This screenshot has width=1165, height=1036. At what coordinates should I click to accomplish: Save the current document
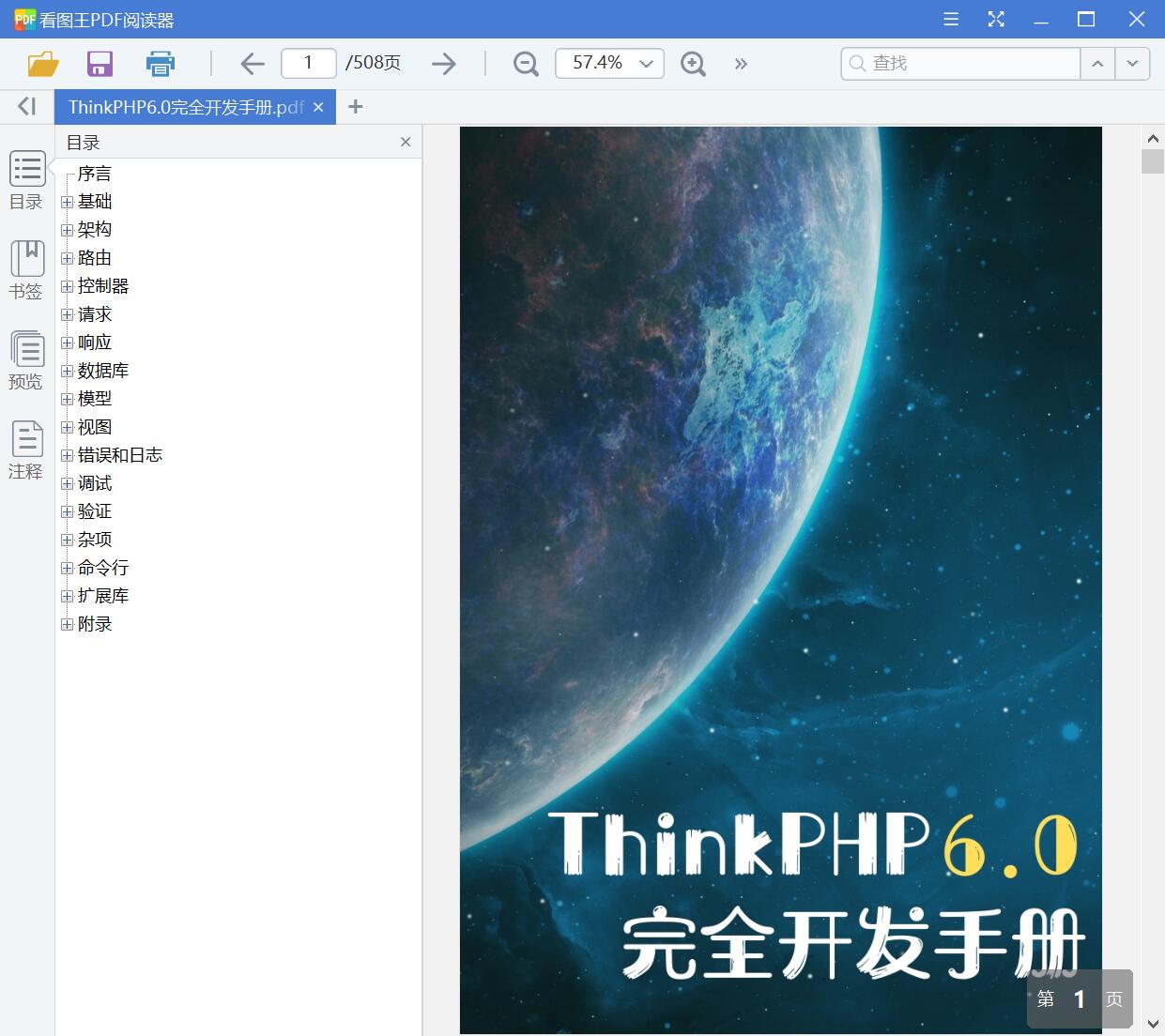[100, 63]
